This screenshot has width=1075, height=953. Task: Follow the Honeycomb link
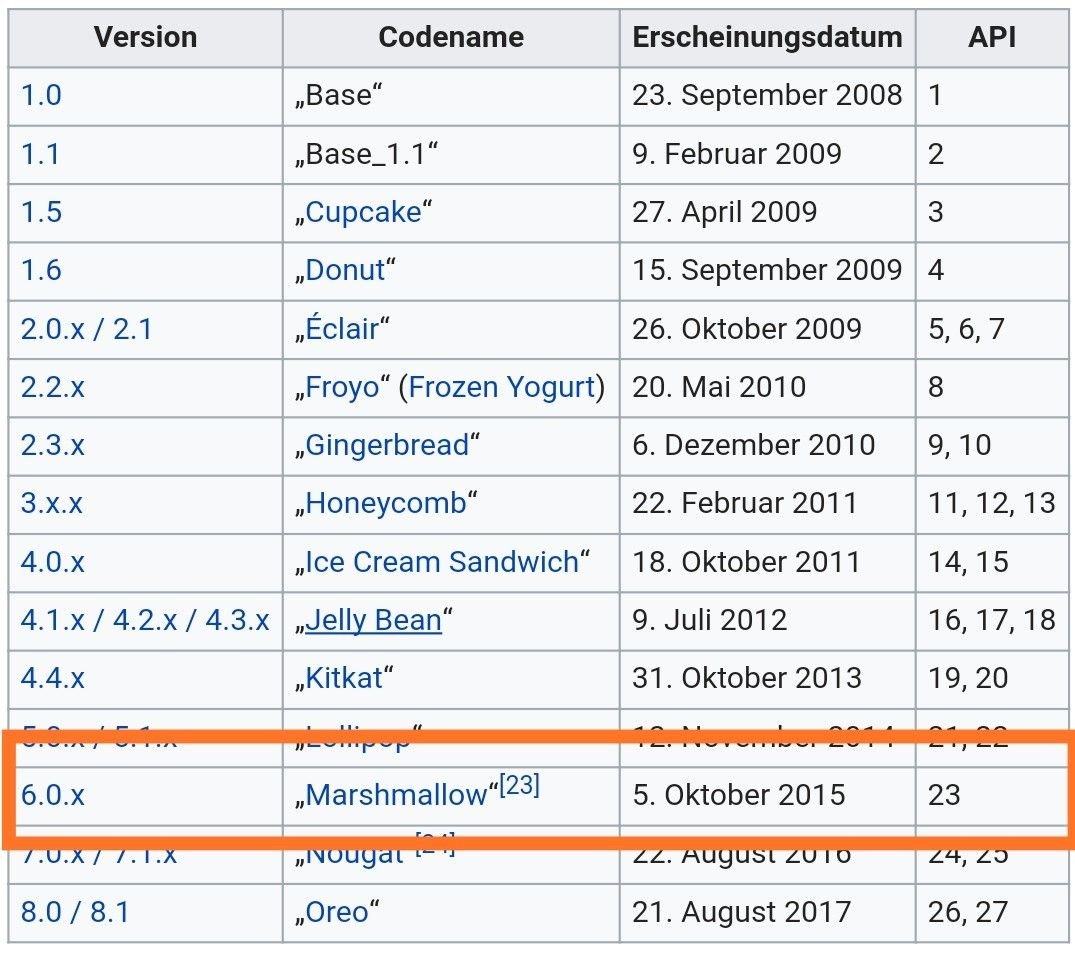pyautogui.click(x=386, y=504)
